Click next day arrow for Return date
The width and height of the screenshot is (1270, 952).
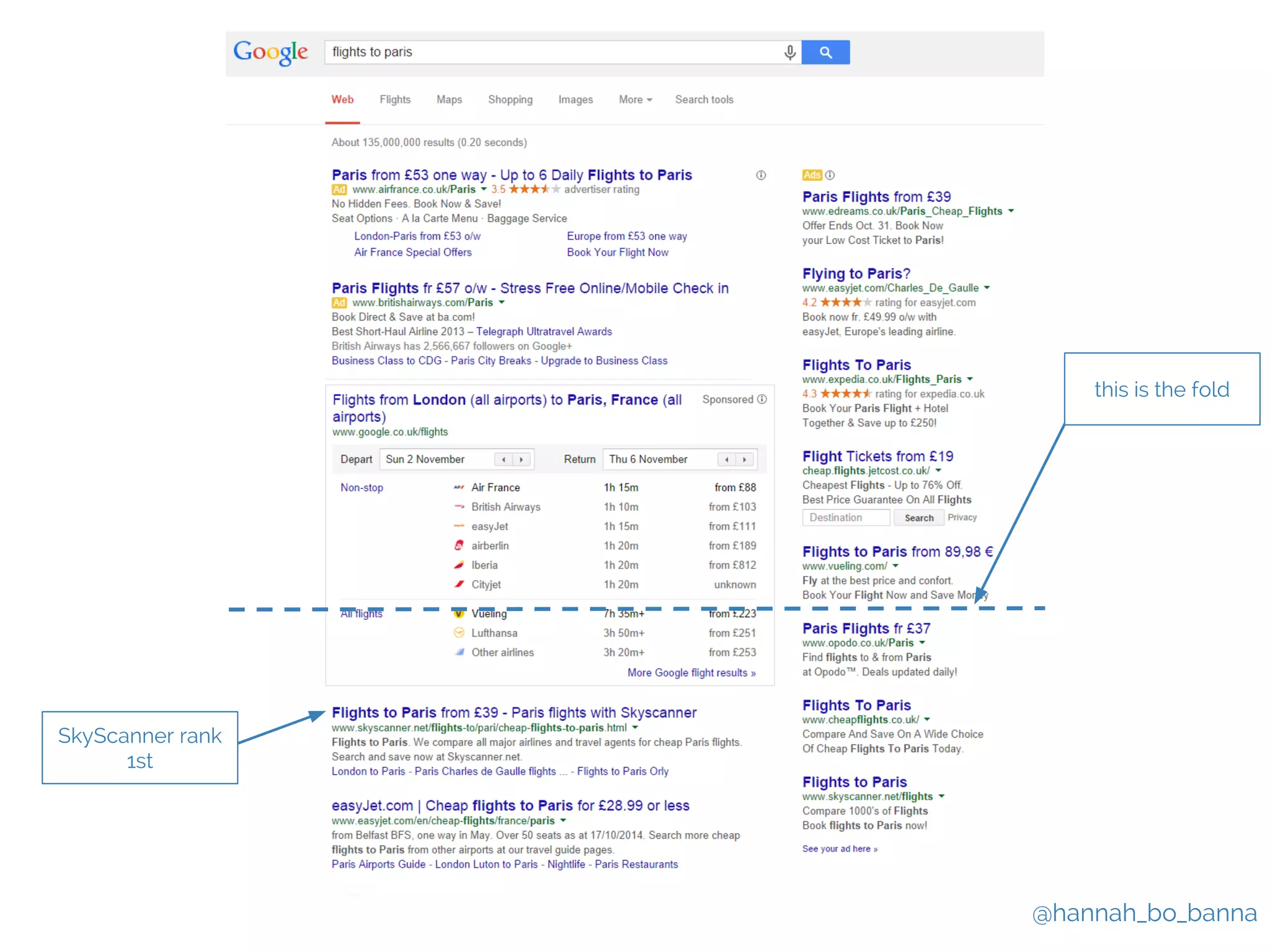[x=745, y=459]
